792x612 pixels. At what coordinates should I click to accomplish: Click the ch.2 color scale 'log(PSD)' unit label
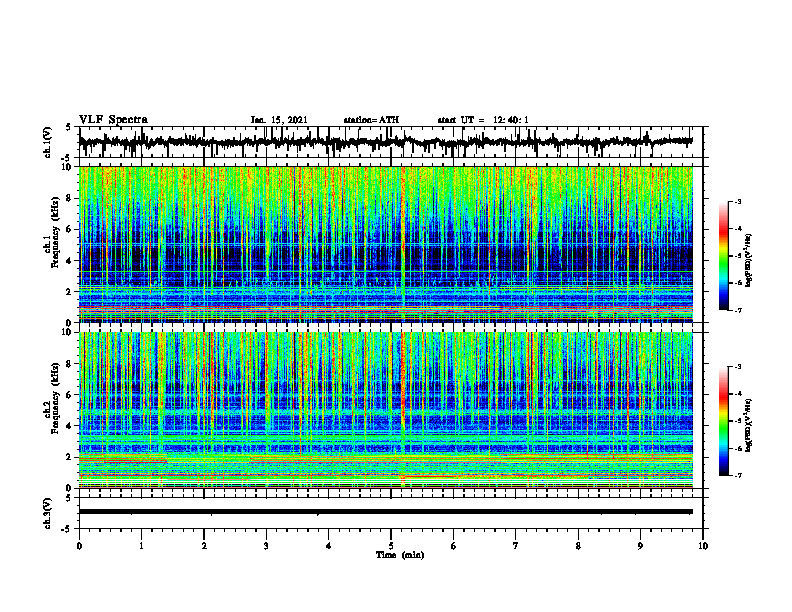[749, 425]
